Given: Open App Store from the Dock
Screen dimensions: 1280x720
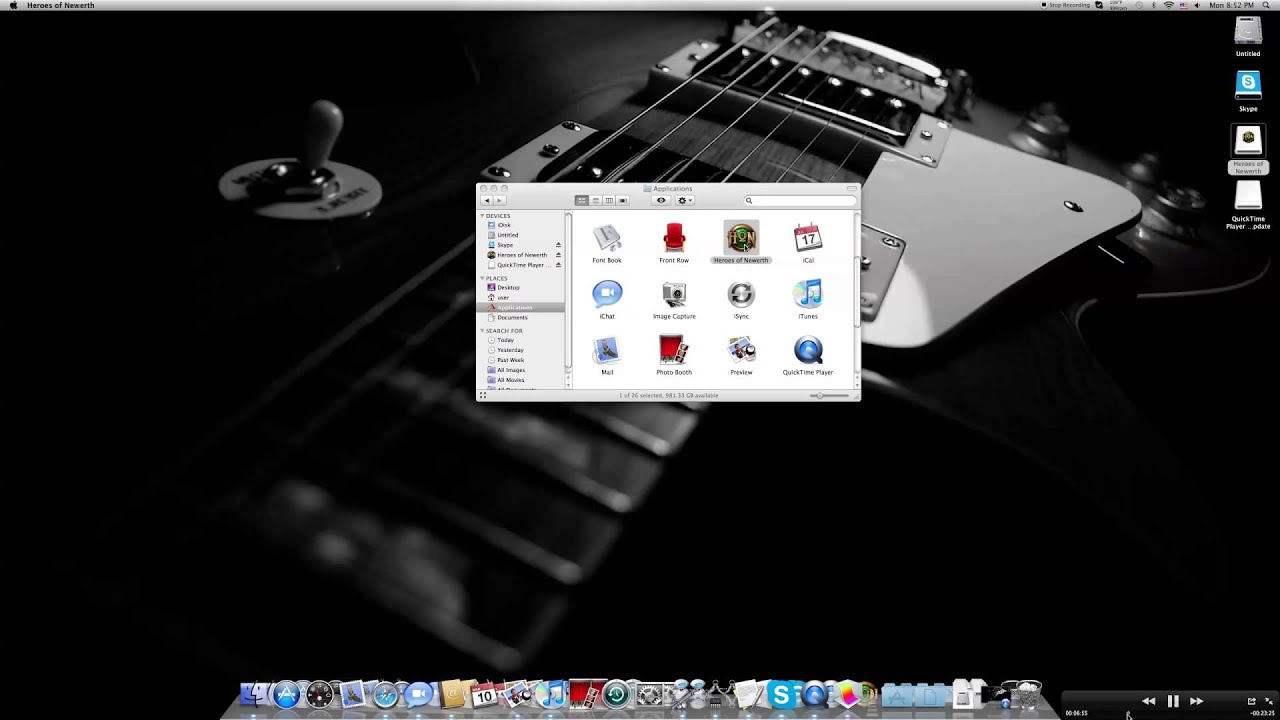Looking at the screenshot, I should (x=287, y=694).
